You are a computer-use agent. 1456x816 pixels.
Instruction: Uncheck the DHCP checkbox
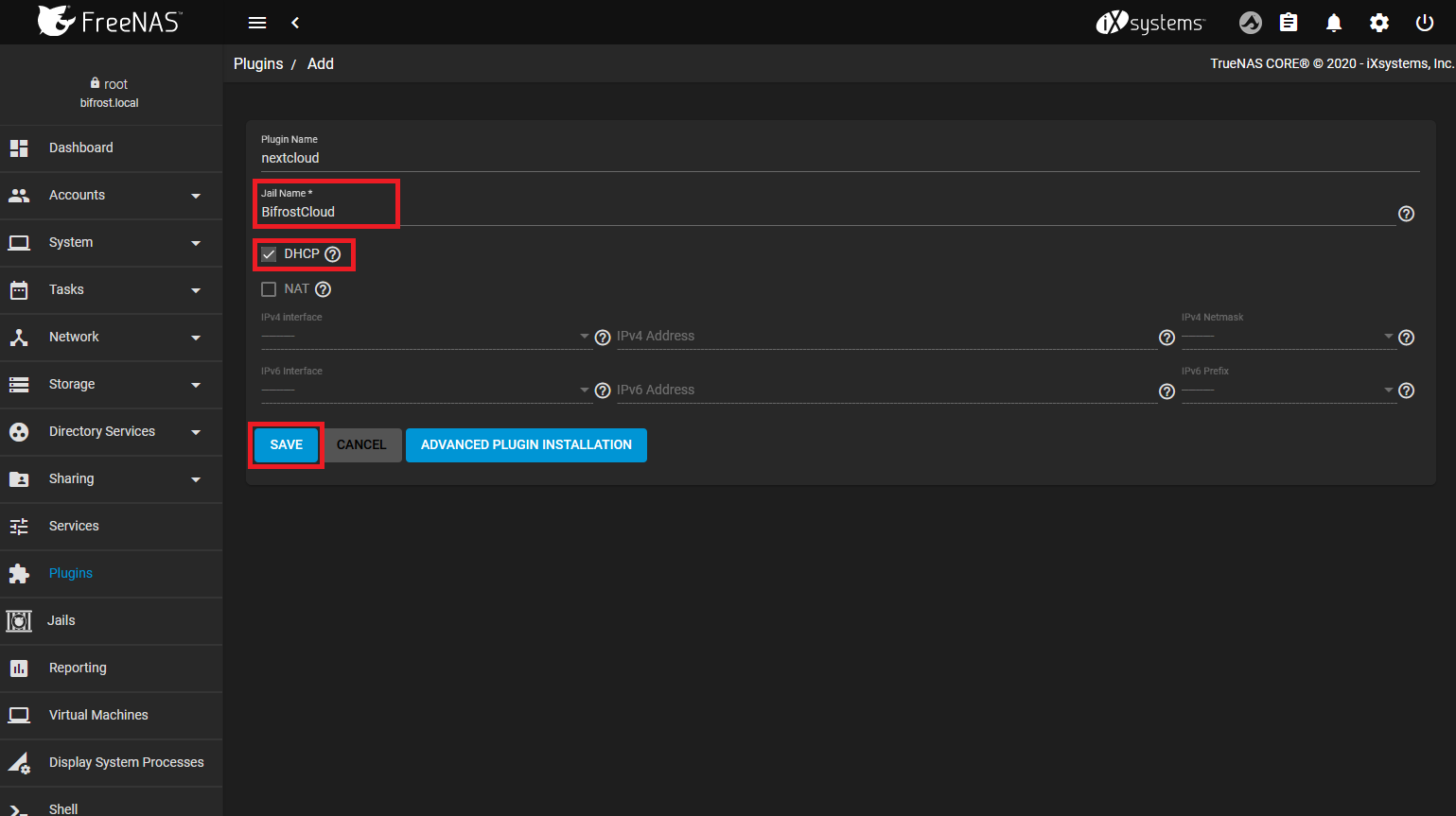269,254
